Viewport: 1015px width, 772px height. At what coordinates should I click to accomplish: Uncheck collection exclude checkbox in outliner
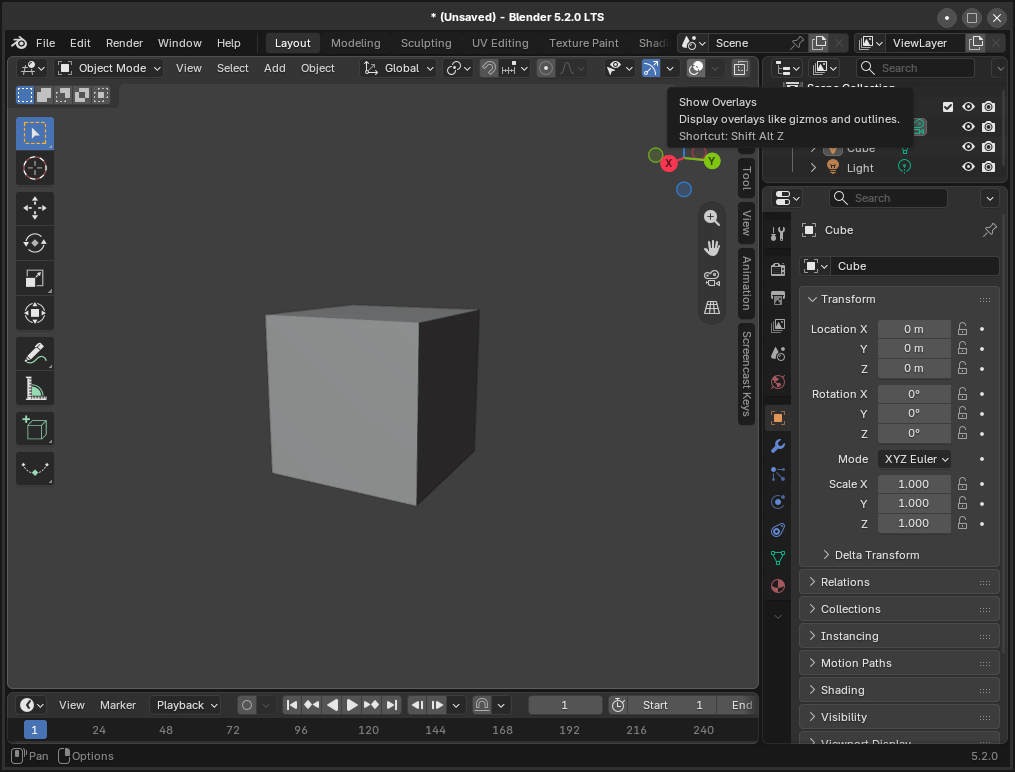tap(948, 107)
